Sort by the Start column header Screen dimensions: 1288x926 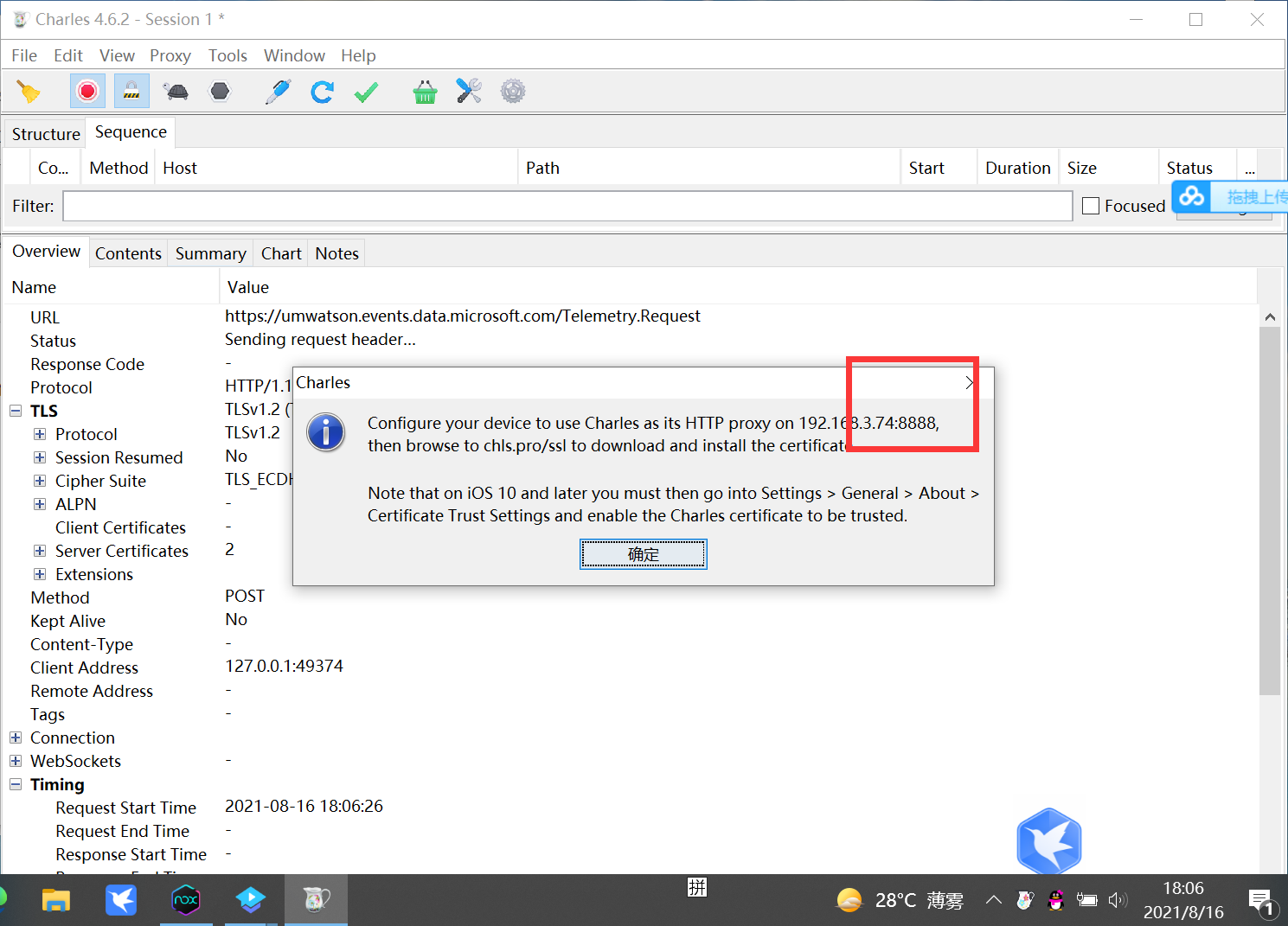939,168
